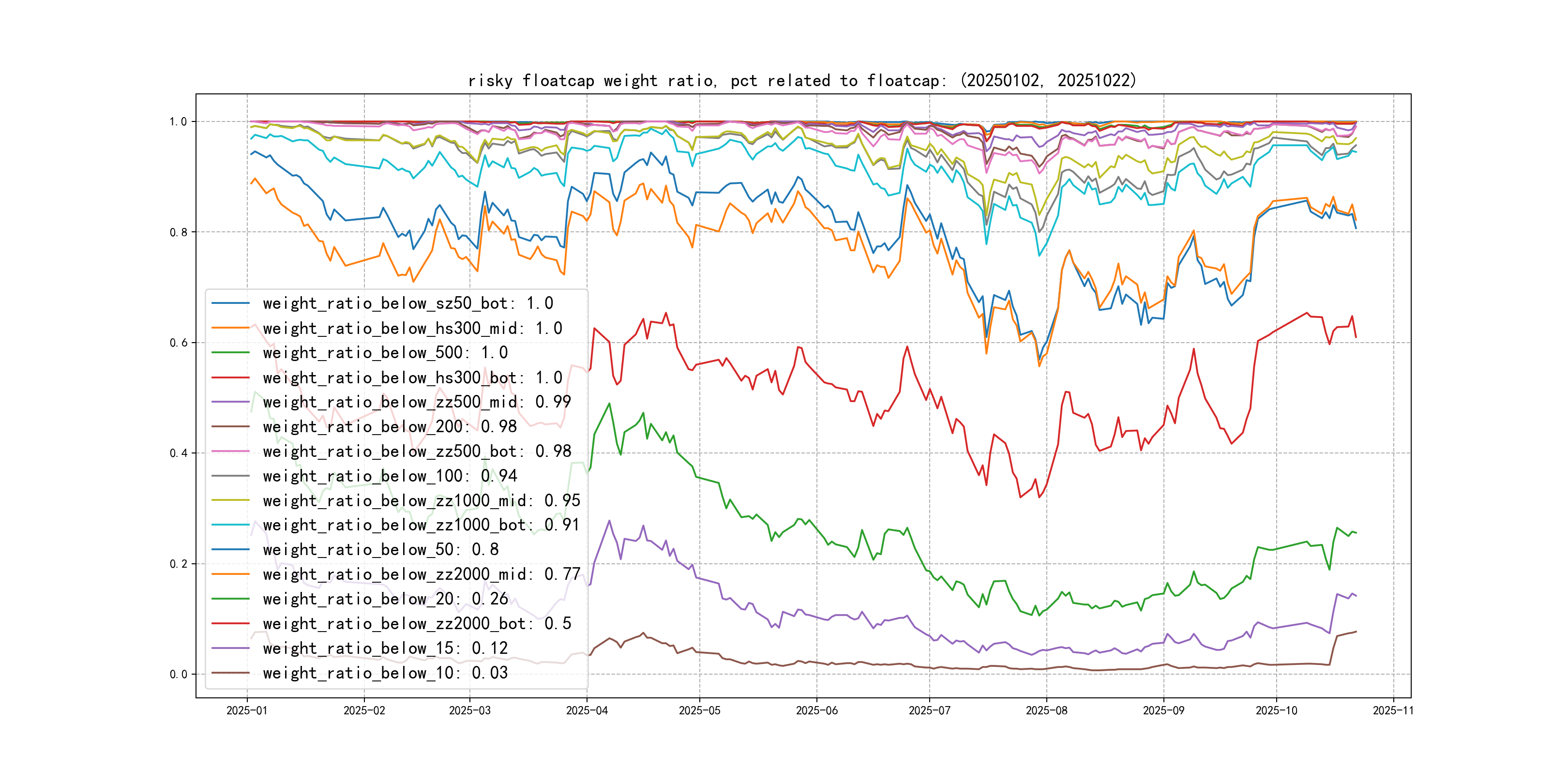Viewport: 1568px width, 784px height.
Task: Select legend label weight_ratio_below_500
Action: [x=385, y=352]
